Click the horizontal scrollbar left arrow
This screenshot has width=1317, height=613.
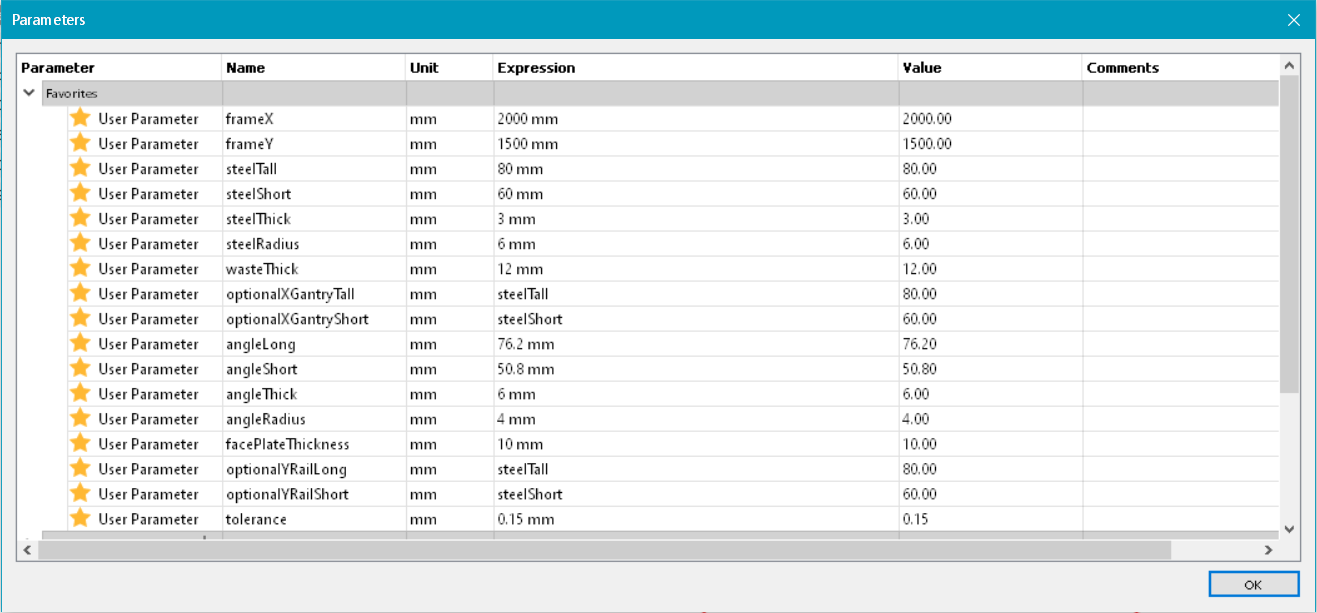pos(28,550)
